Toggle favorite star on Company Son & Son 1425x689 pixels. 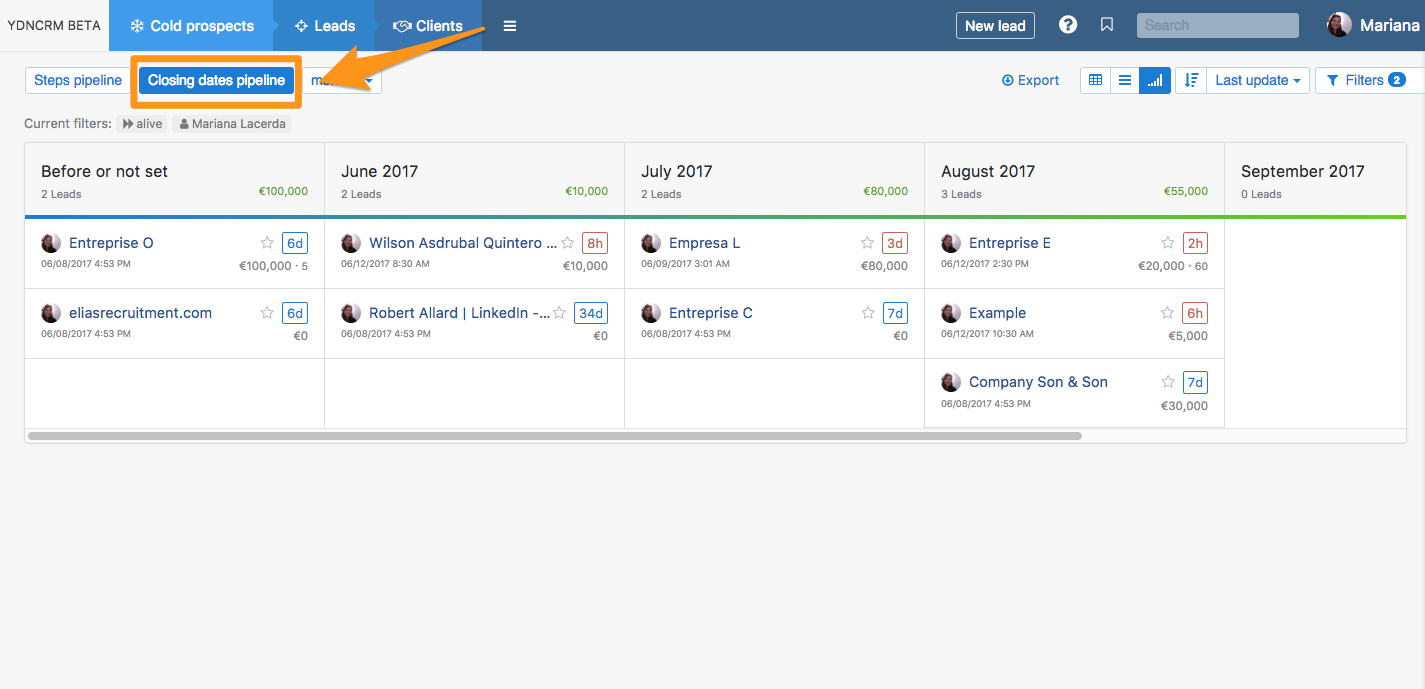(1168, 382)
